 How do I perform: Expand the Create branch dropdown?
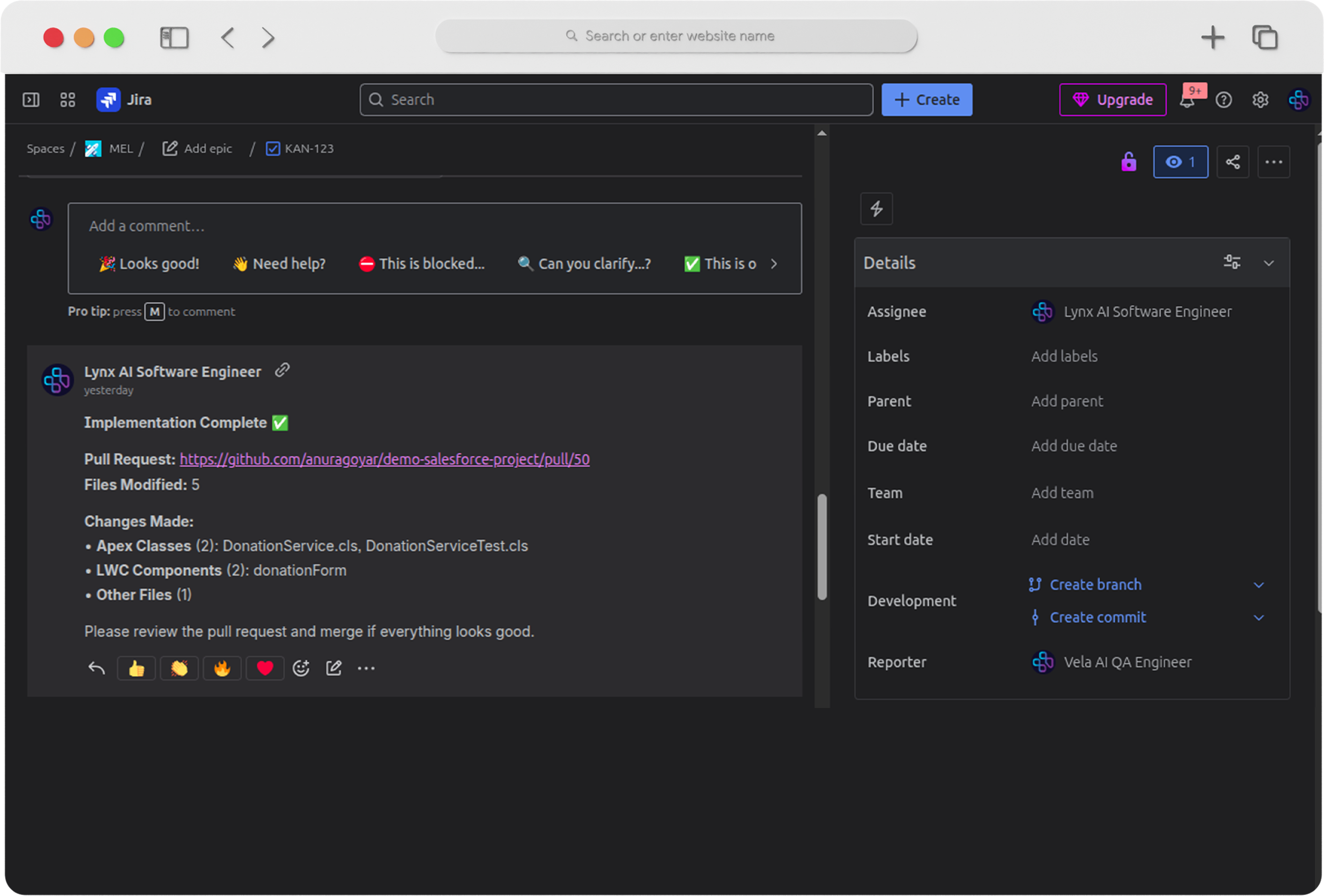coord(1259,585)
